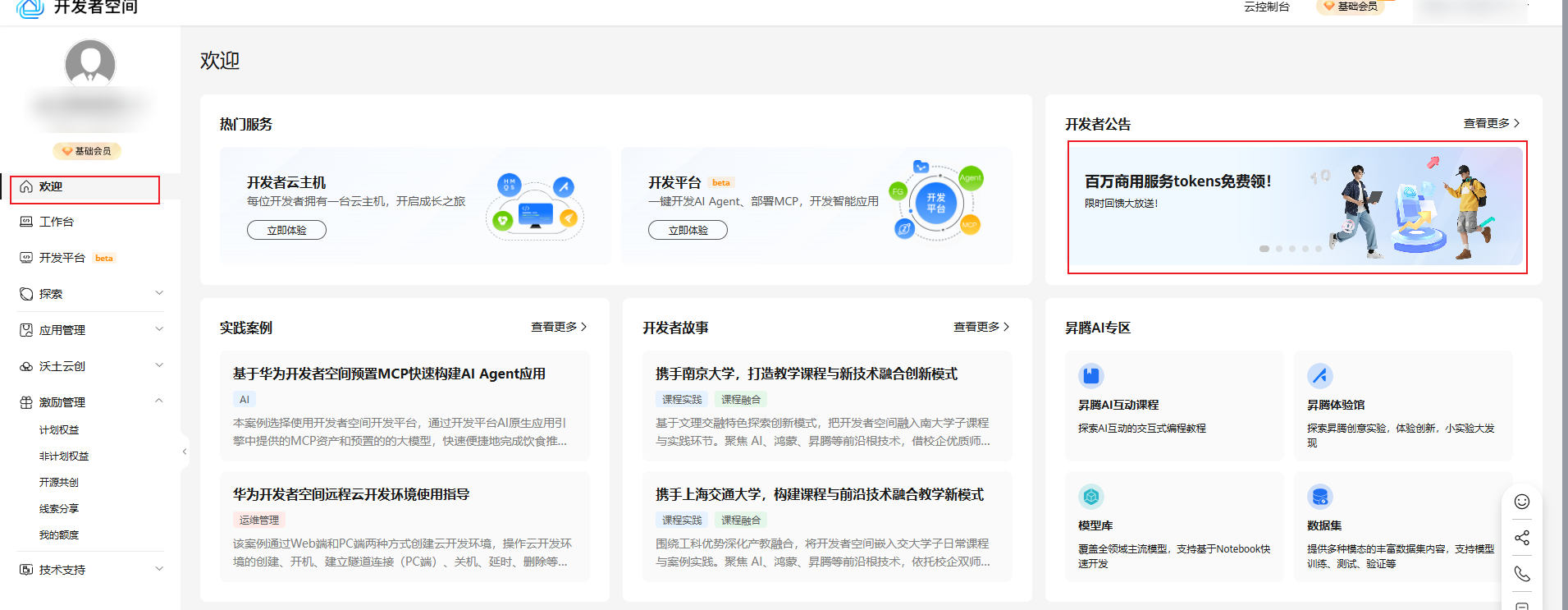Collapse the 激励管理 menu chevron
Image resolution: width=1568 pixels, height=610 pixels.
[x=159, y=401]
